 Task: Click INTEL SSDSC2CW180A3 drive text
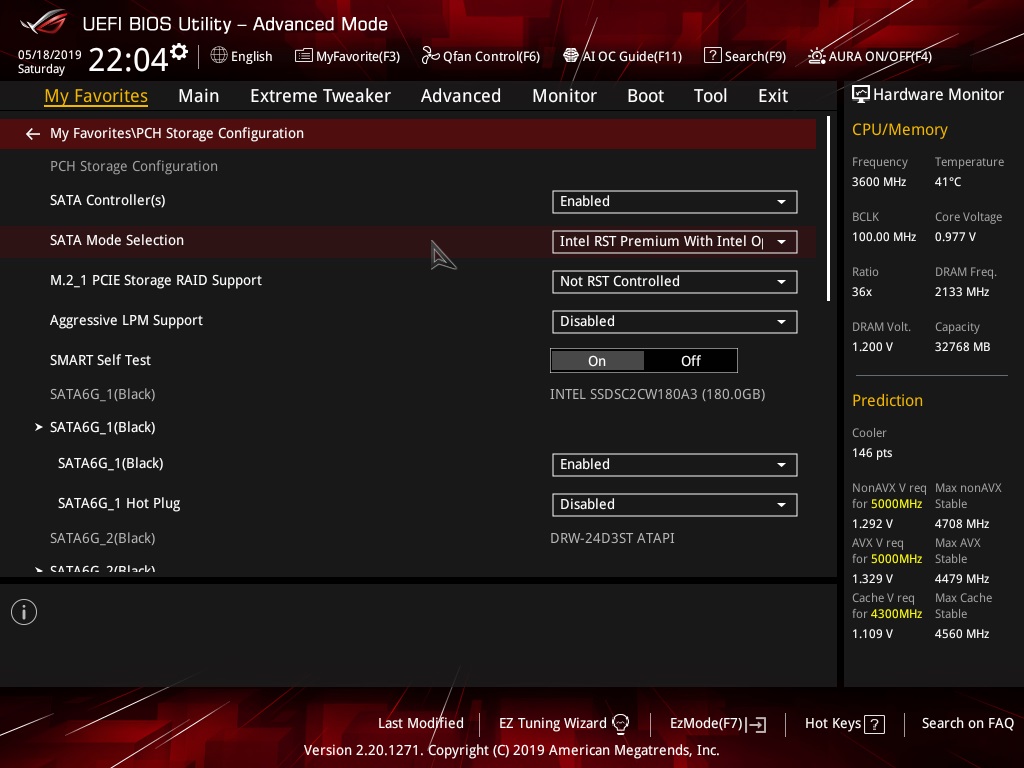click(x=657, y=394)
